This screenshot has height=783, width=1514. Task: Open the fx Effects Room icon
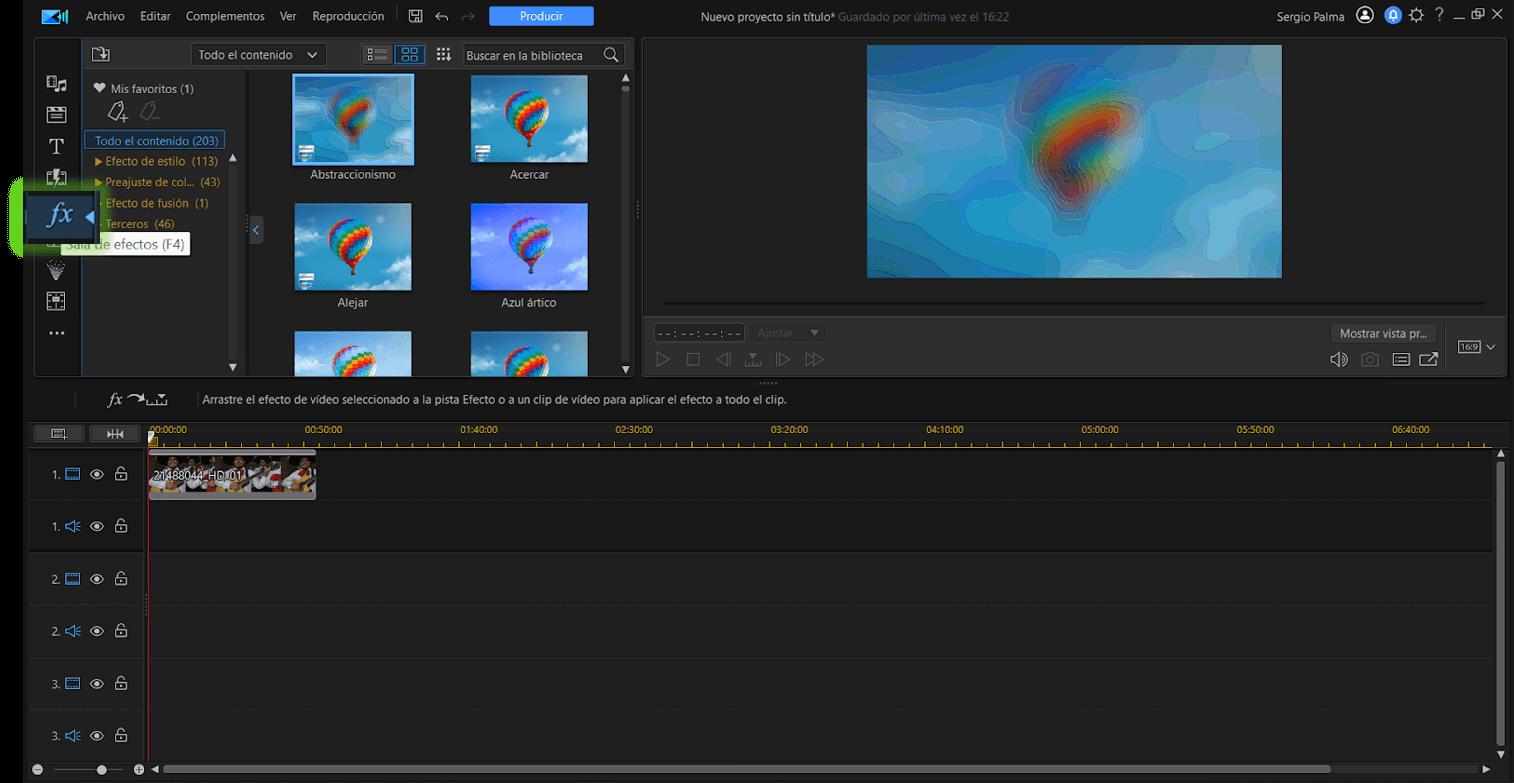(x=60, y=214)
